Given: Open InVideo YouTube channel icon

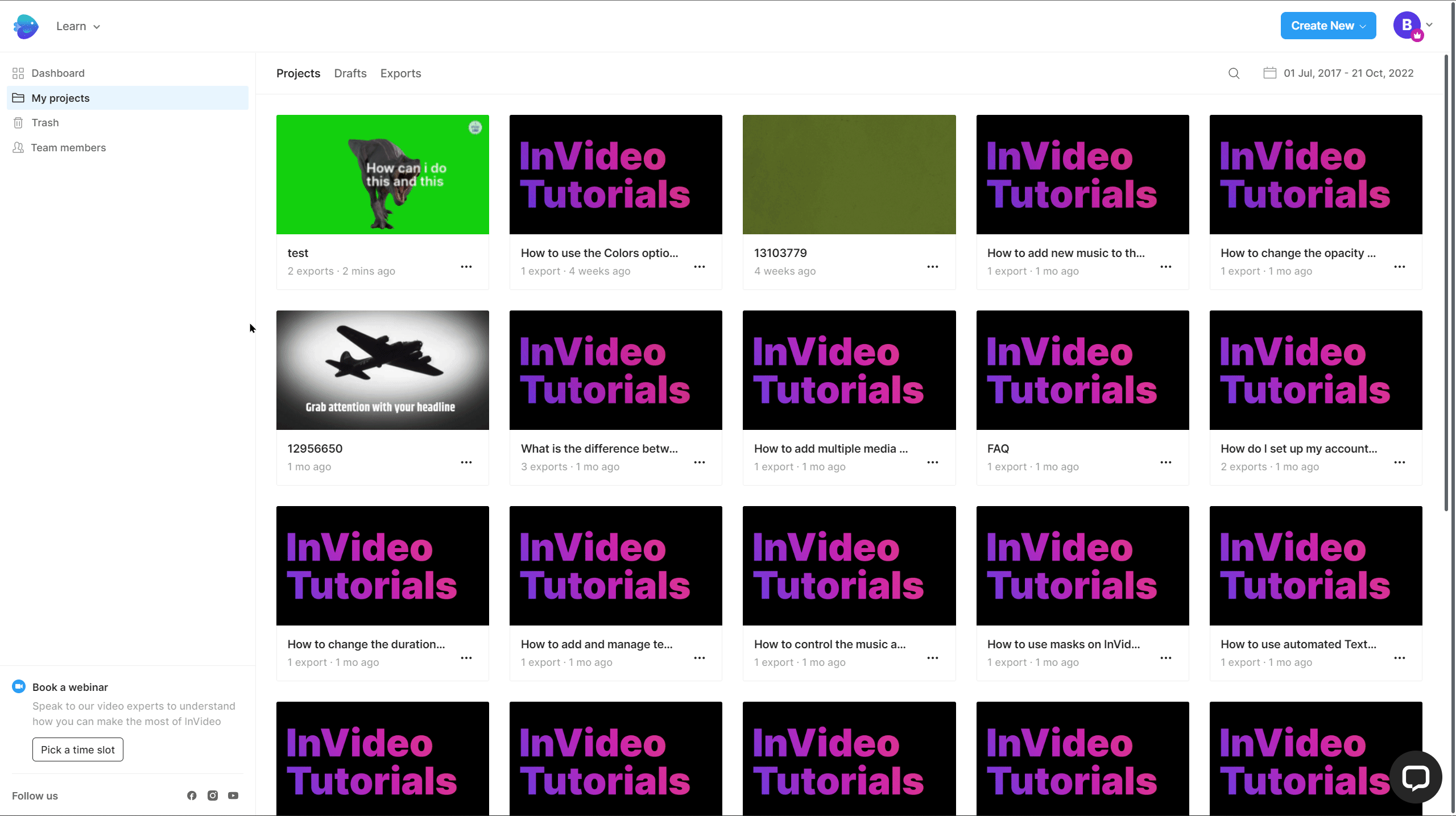Looking at the screenshot, I should (x=233, y=796).
